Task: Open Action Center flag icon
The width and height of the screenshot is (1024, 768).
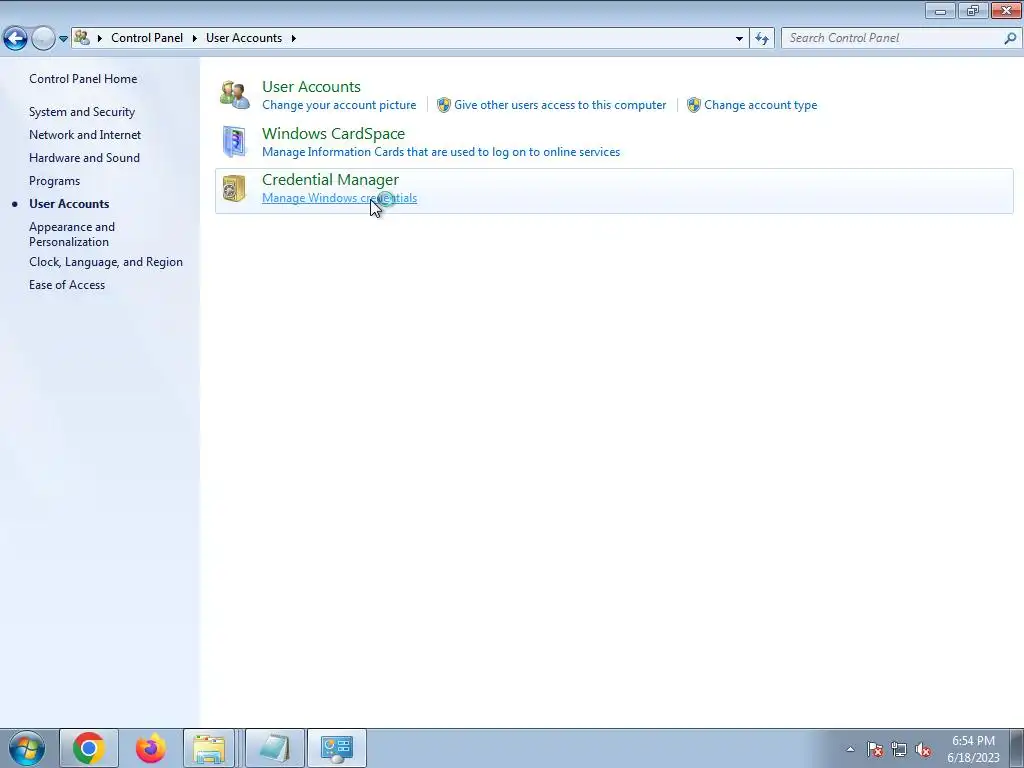Action: point(875,749)
